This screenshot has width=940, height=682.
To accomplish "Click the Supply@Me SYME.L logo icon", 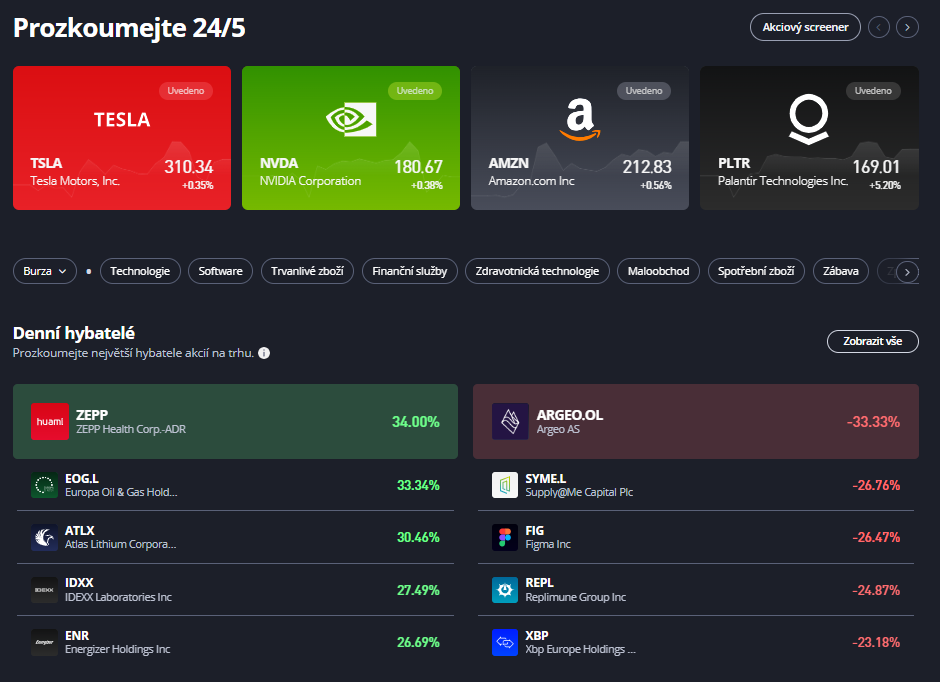I will (505, 485).
